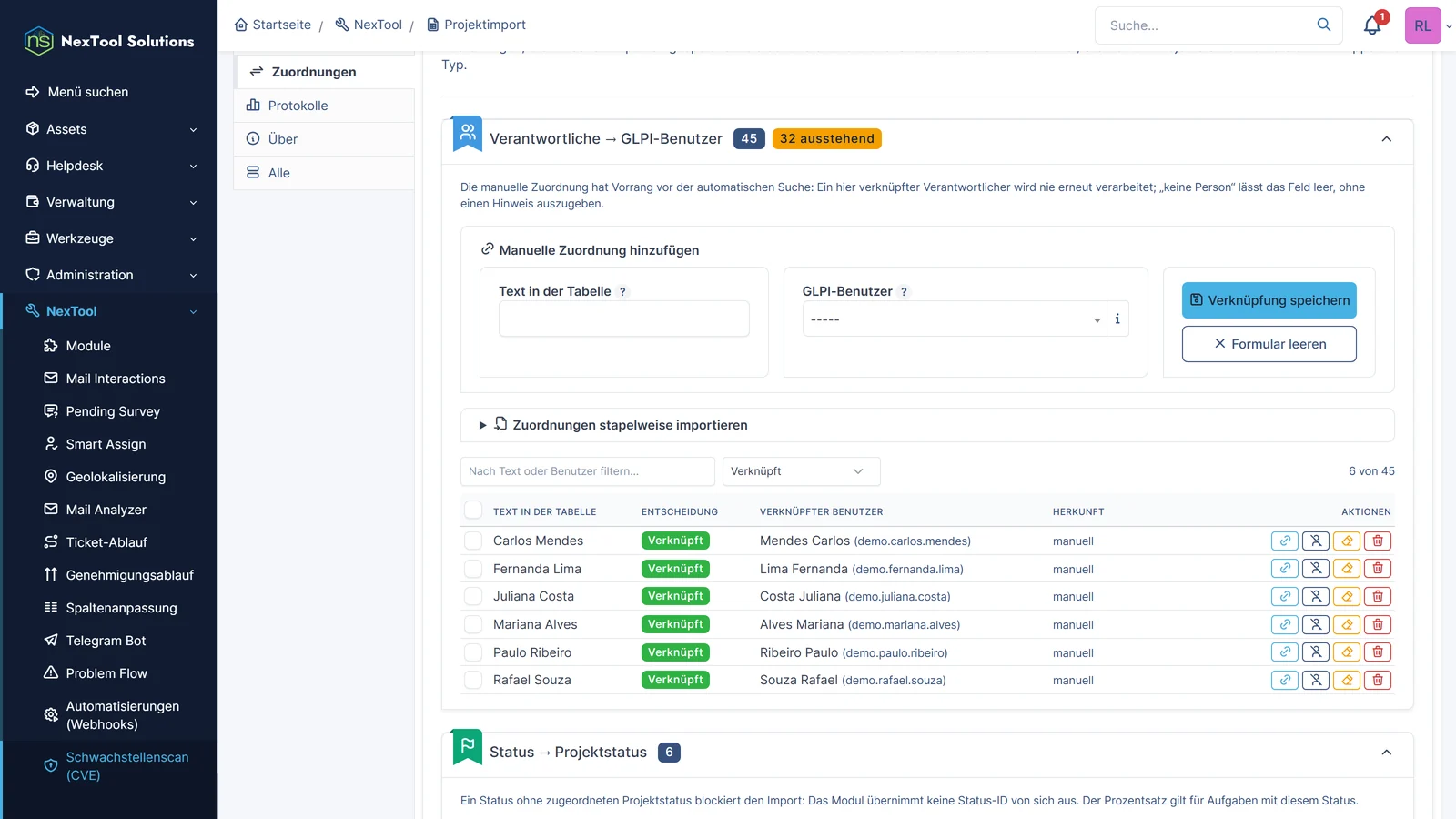
Task: Switch to the Alle tab
Action: (x=324, y=173)
